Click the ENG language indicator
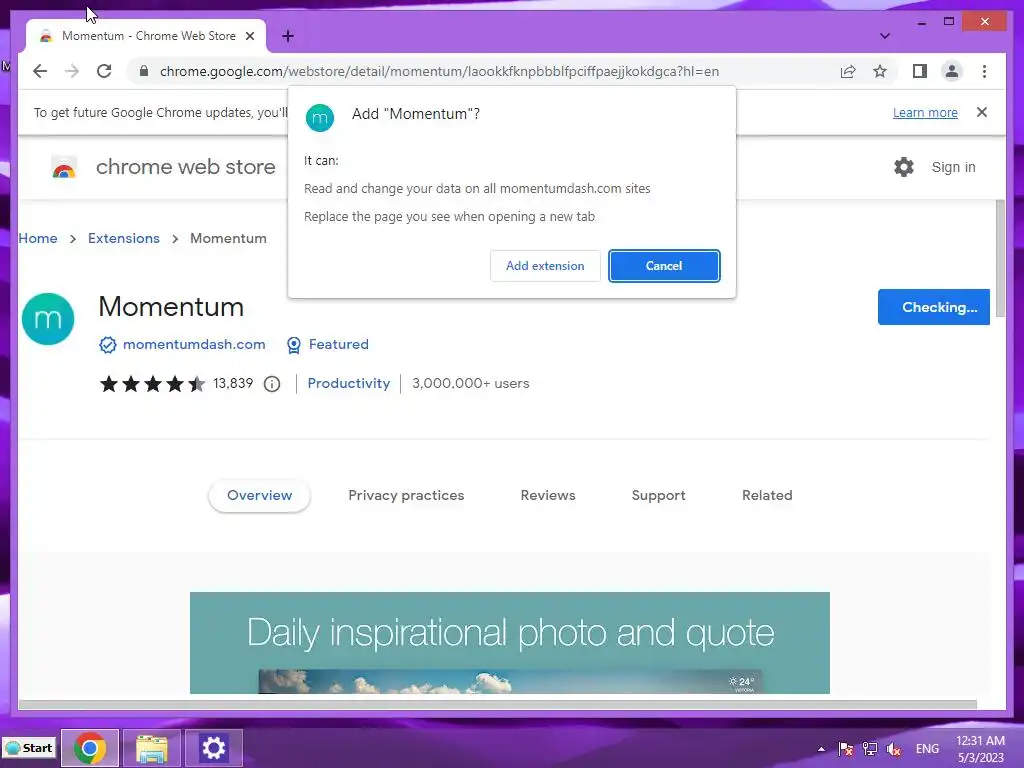1024x768 pixels. pyautogui.click(x=927, y=749)
